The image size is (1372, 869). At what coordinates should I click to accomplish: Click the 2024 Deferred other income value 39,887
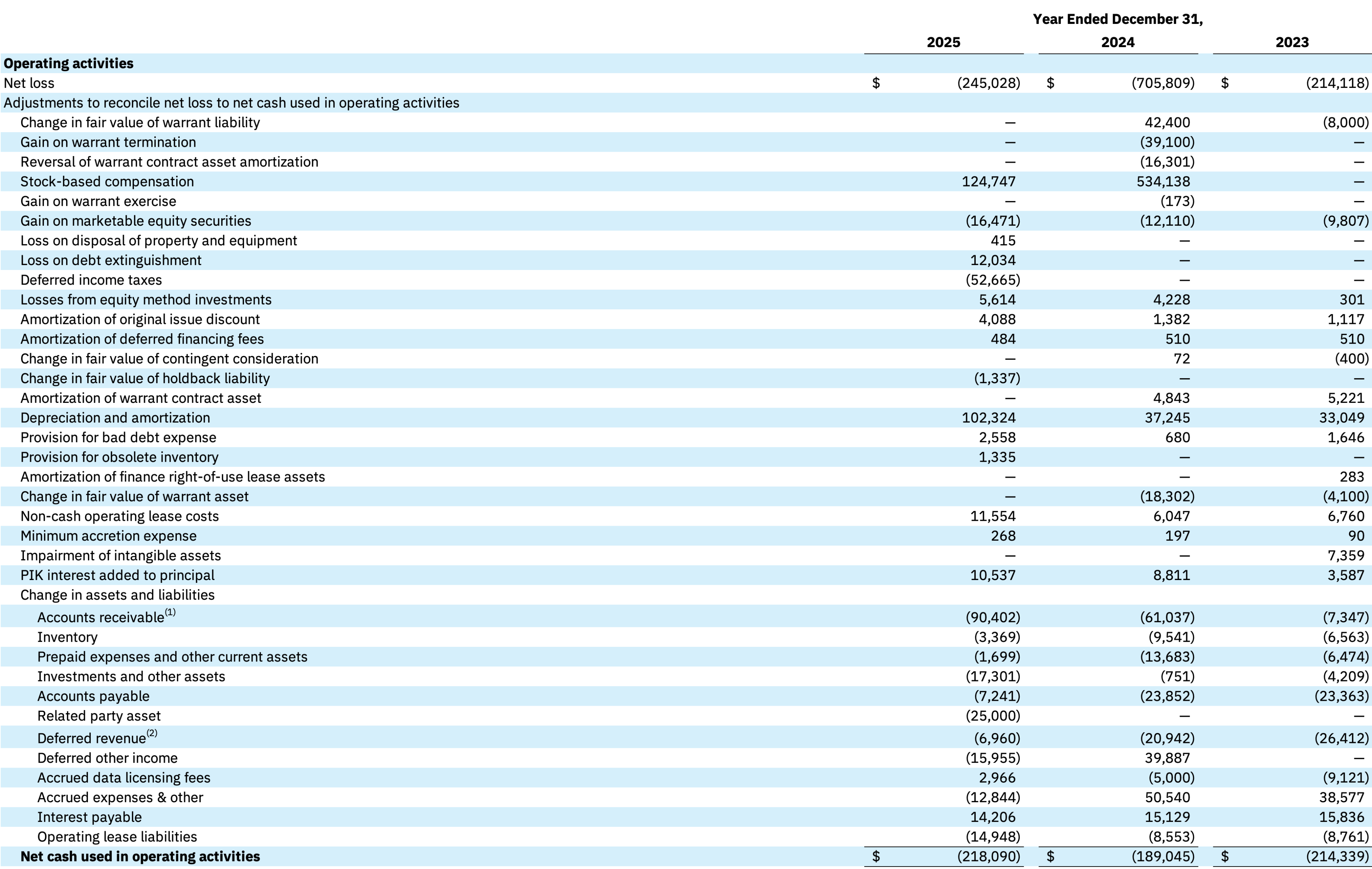[1167, 758]
